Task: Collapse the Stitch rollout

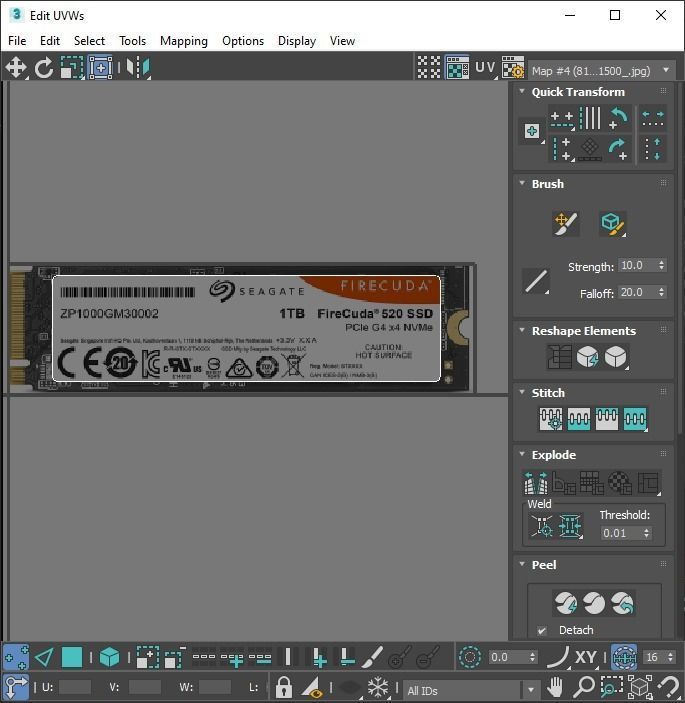Action: pos(522,392)
